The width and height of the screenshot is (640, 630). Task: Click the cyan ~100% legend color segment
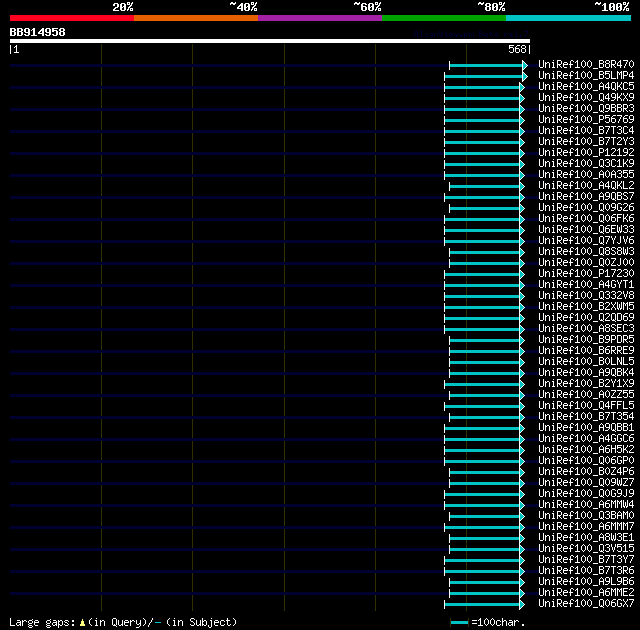click(x=569, y=18)
